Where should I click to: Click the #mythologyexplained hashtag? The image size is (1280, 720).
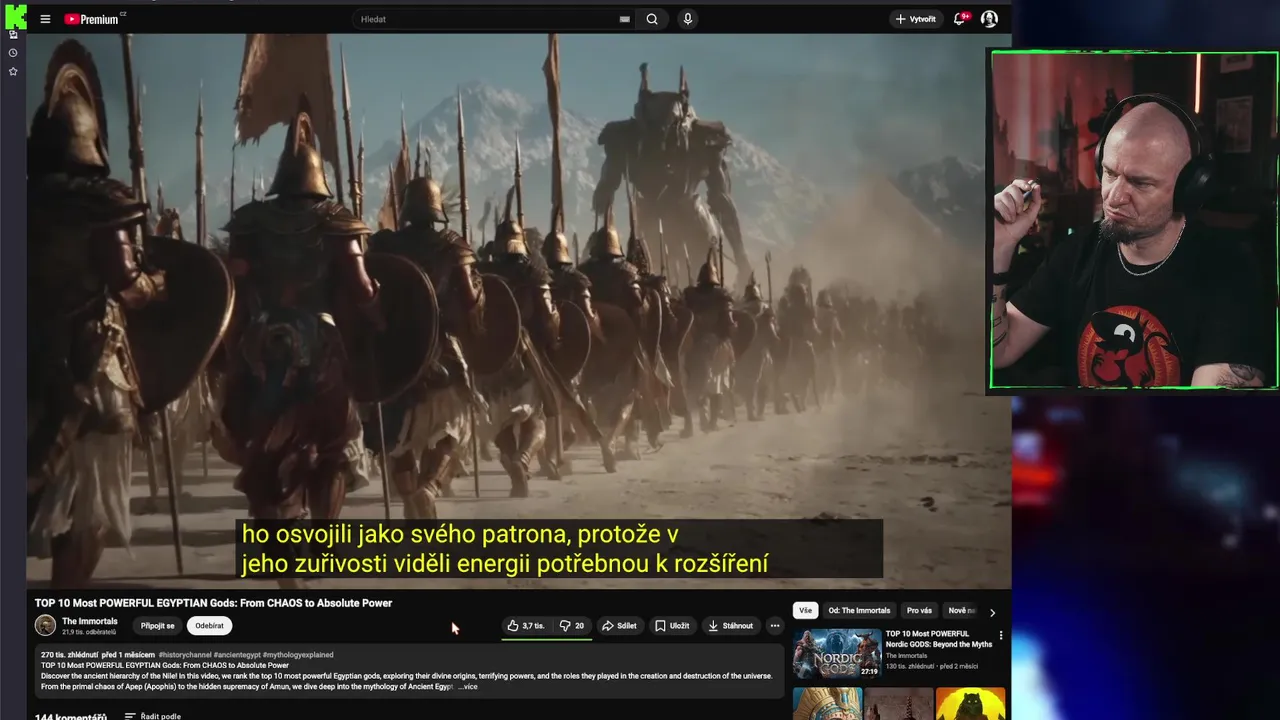point(298,655)
